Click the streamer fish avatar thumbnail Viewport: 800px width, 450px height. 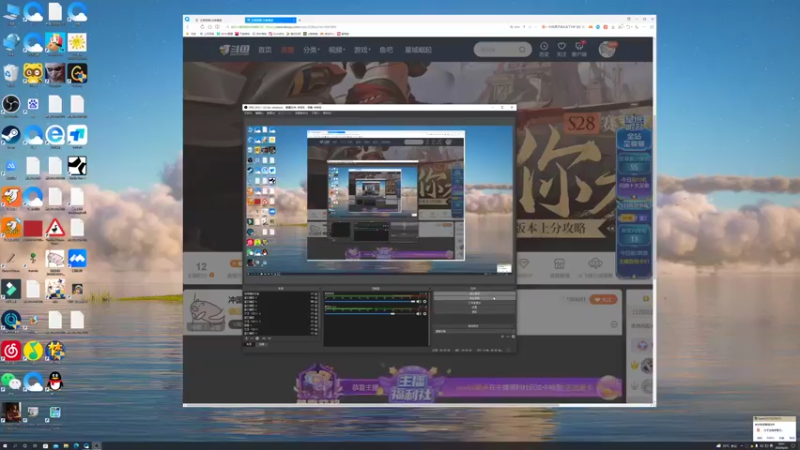tap(207, 312)
